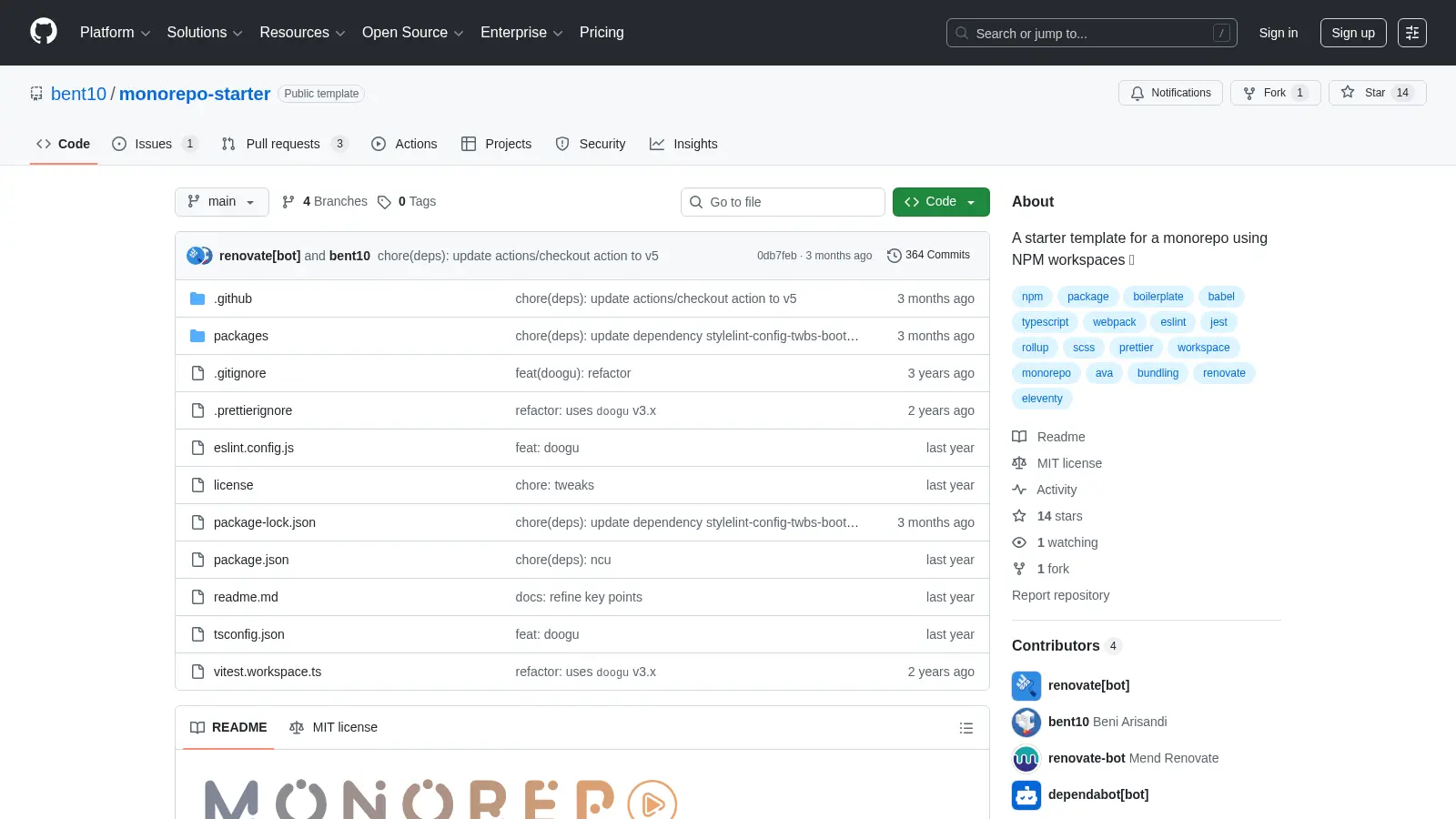
Task: Select the webpack topic tag
Action: point(1114,322)
